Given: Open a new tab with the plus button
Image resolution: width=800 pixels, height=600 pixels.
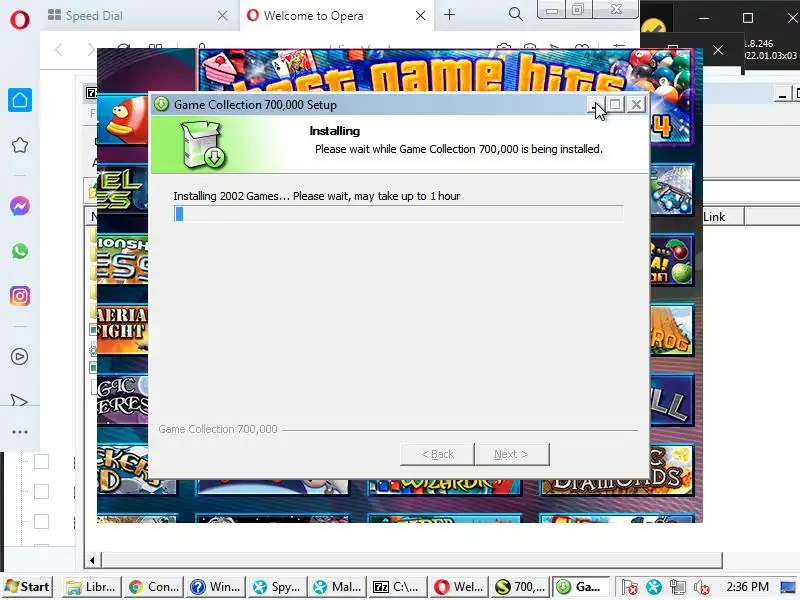Looking at the screenshot, I should click(449, 15).
